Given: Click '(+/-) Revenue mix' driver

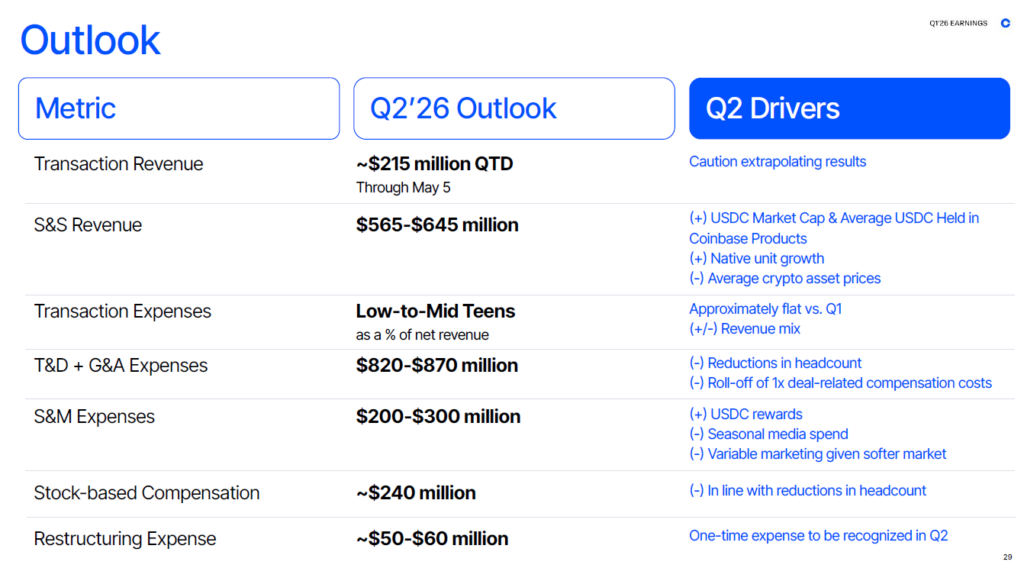Looking at the screenshot, I should point(744,329).
